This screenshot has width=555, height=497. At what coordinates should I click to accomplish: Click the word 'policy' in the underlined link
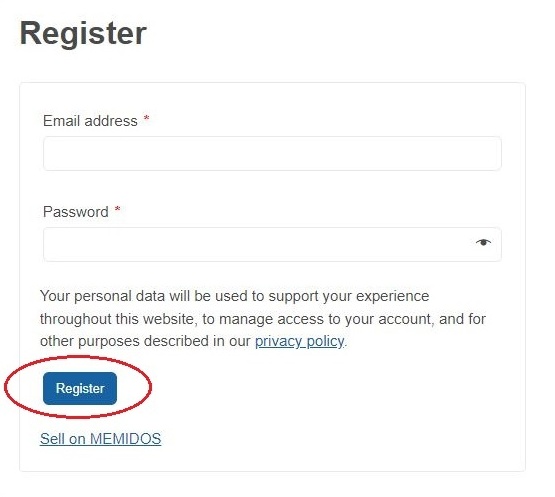[325, 341]
